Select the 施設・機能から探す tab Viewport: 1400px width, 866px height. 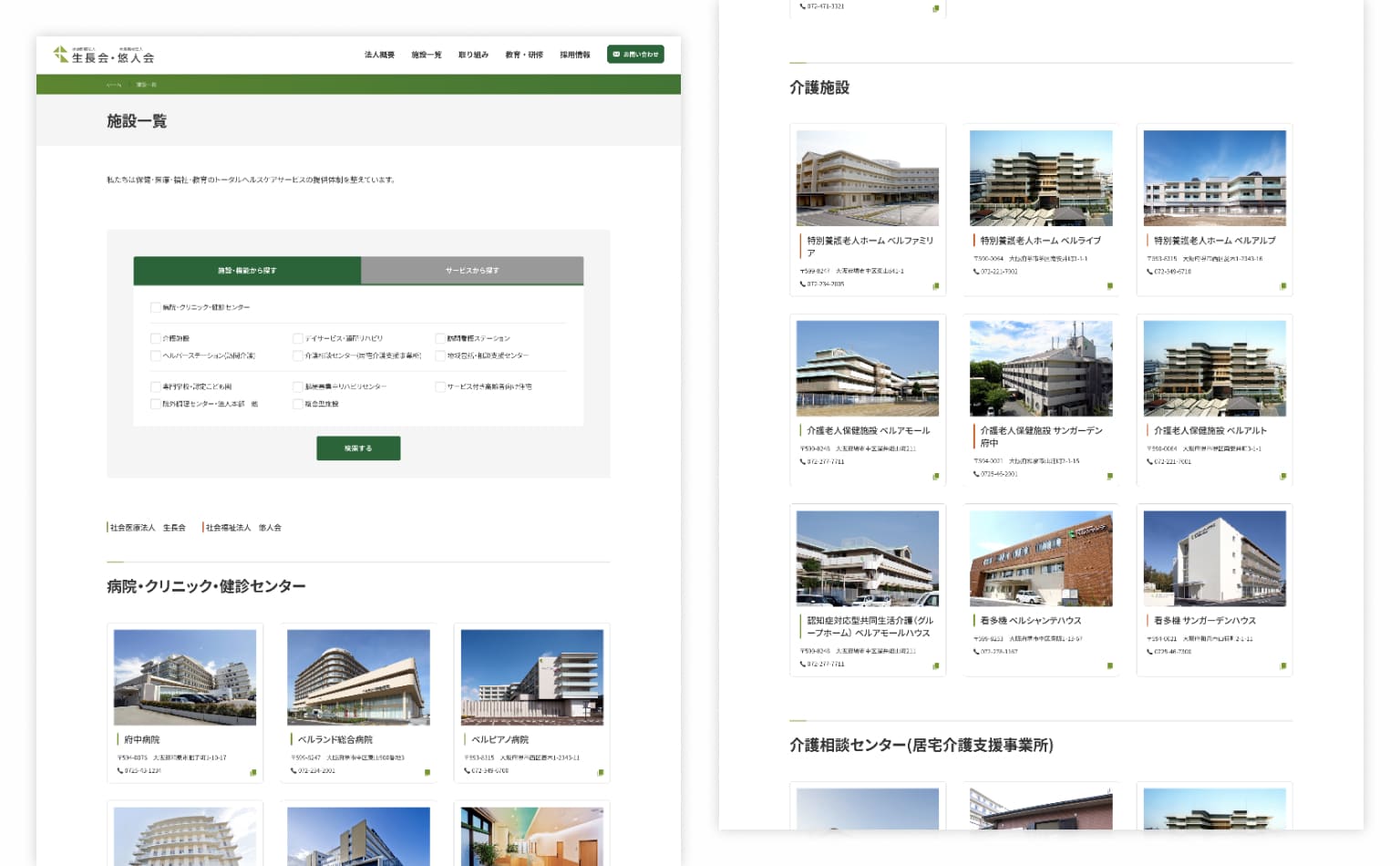click(247, 271)
